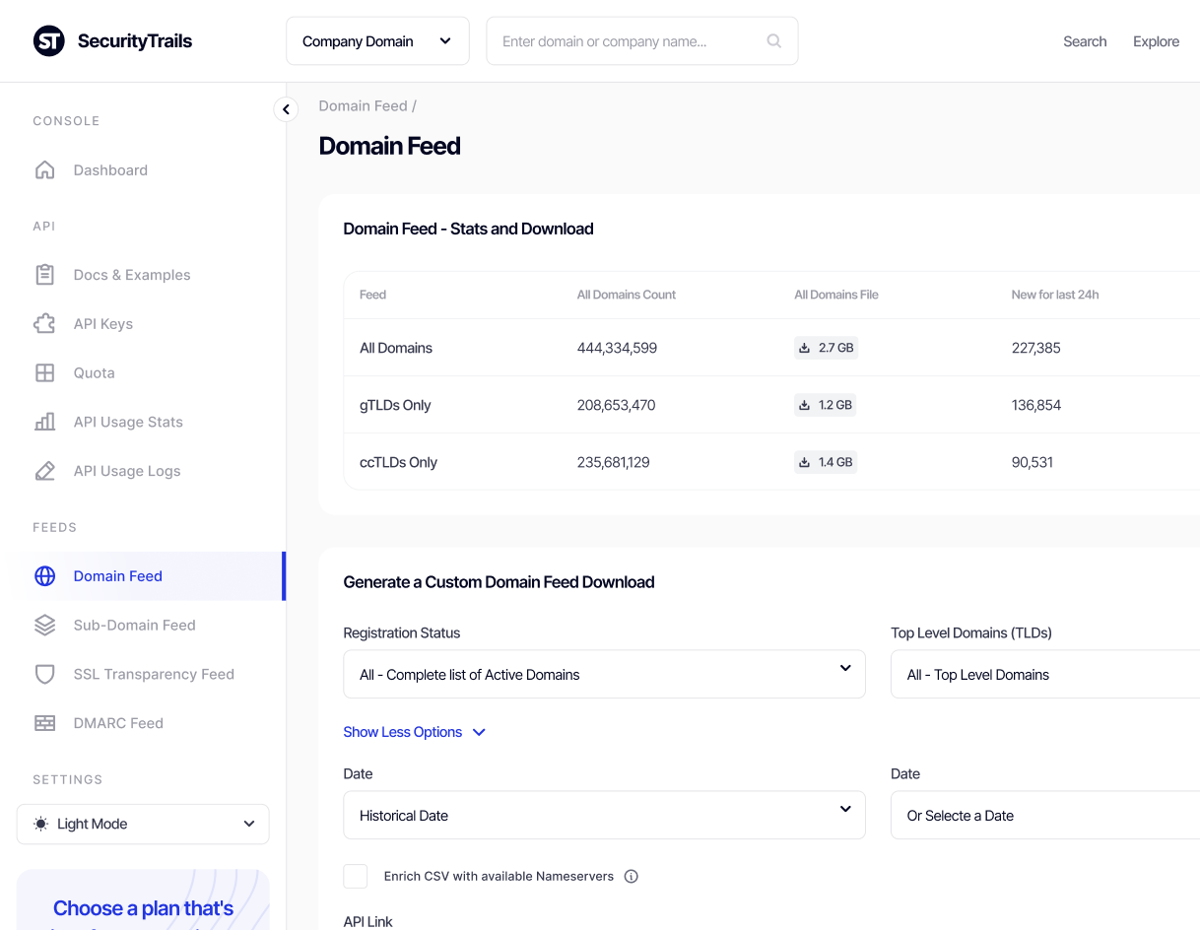Click the 90,531 new ccTLDs value
The image size is (1200, 930).
coord(1032,462)
